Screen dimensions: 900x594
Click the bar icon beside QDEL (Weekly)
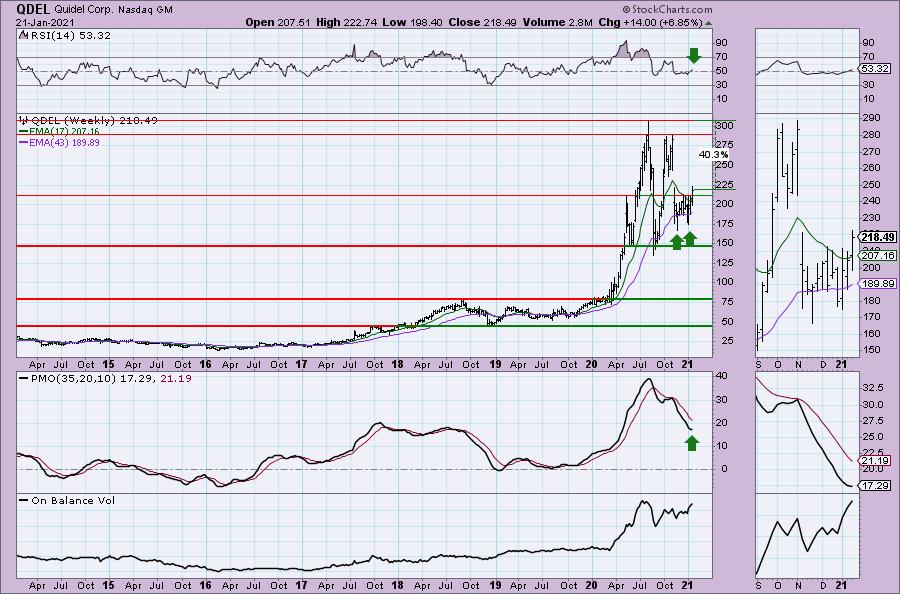(24, 121)
